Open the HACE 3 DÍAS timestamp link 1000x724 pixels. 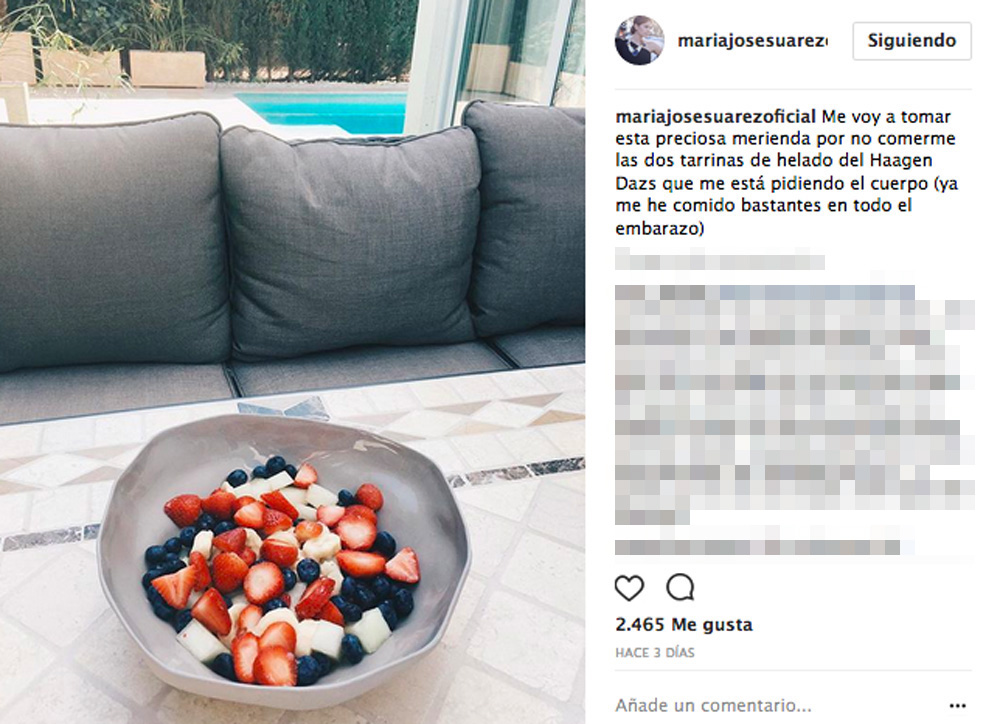(x=655, y=653)
